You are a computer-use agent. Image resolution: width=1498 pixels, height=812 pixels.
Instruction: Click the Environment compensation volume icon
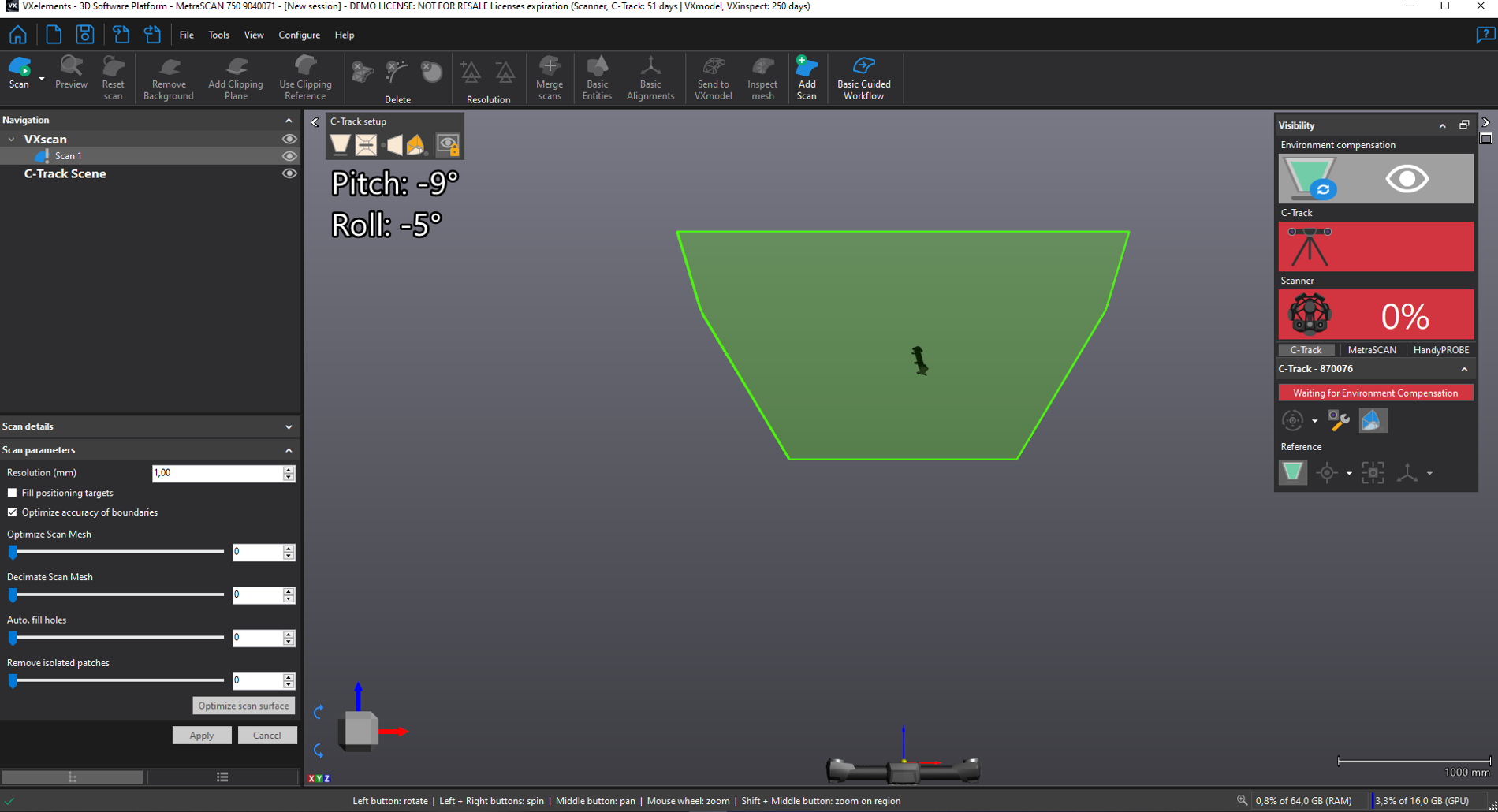[x=1310, y=179]
